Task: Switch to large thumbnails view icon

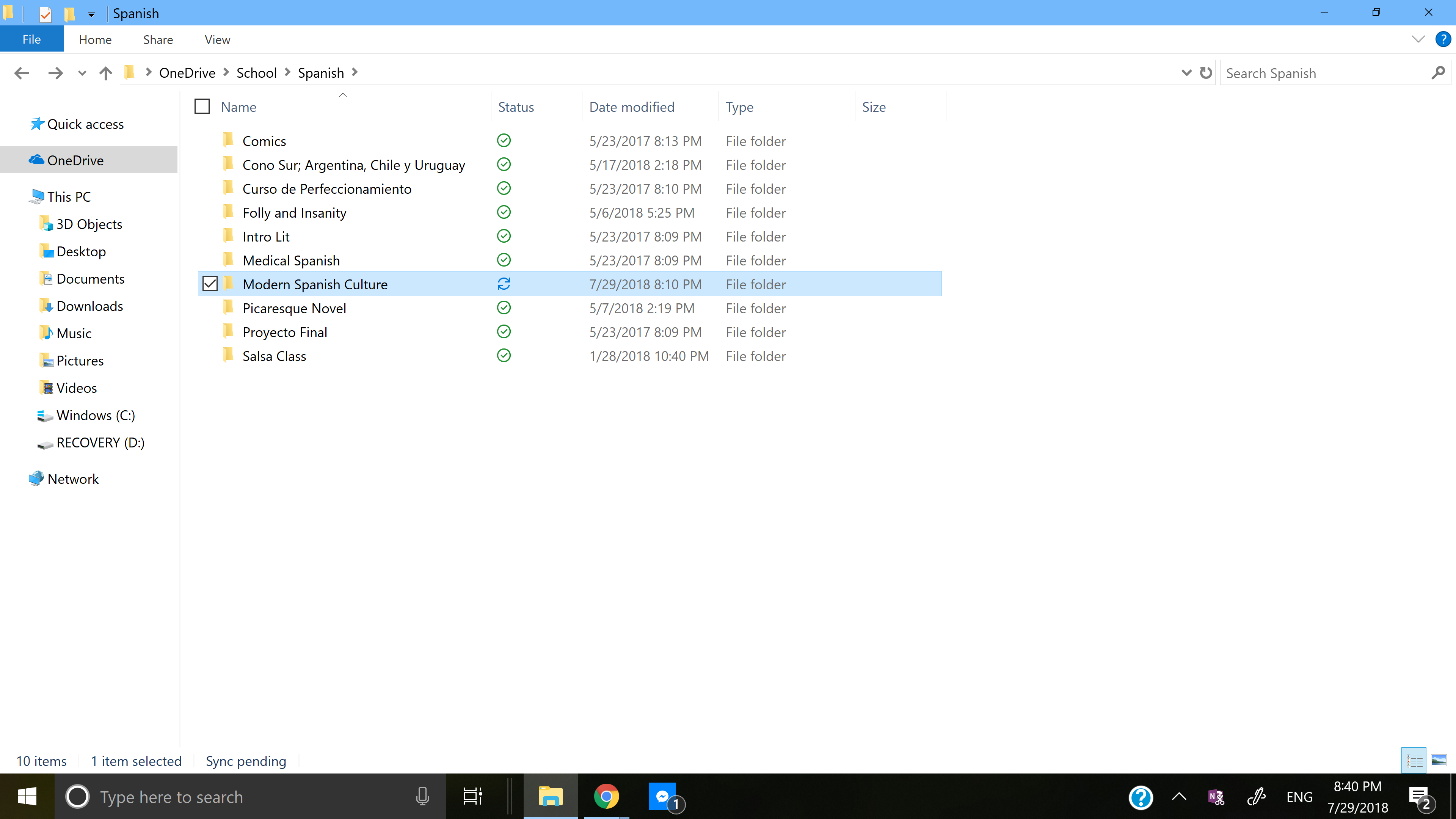Action: point(1439,761)
